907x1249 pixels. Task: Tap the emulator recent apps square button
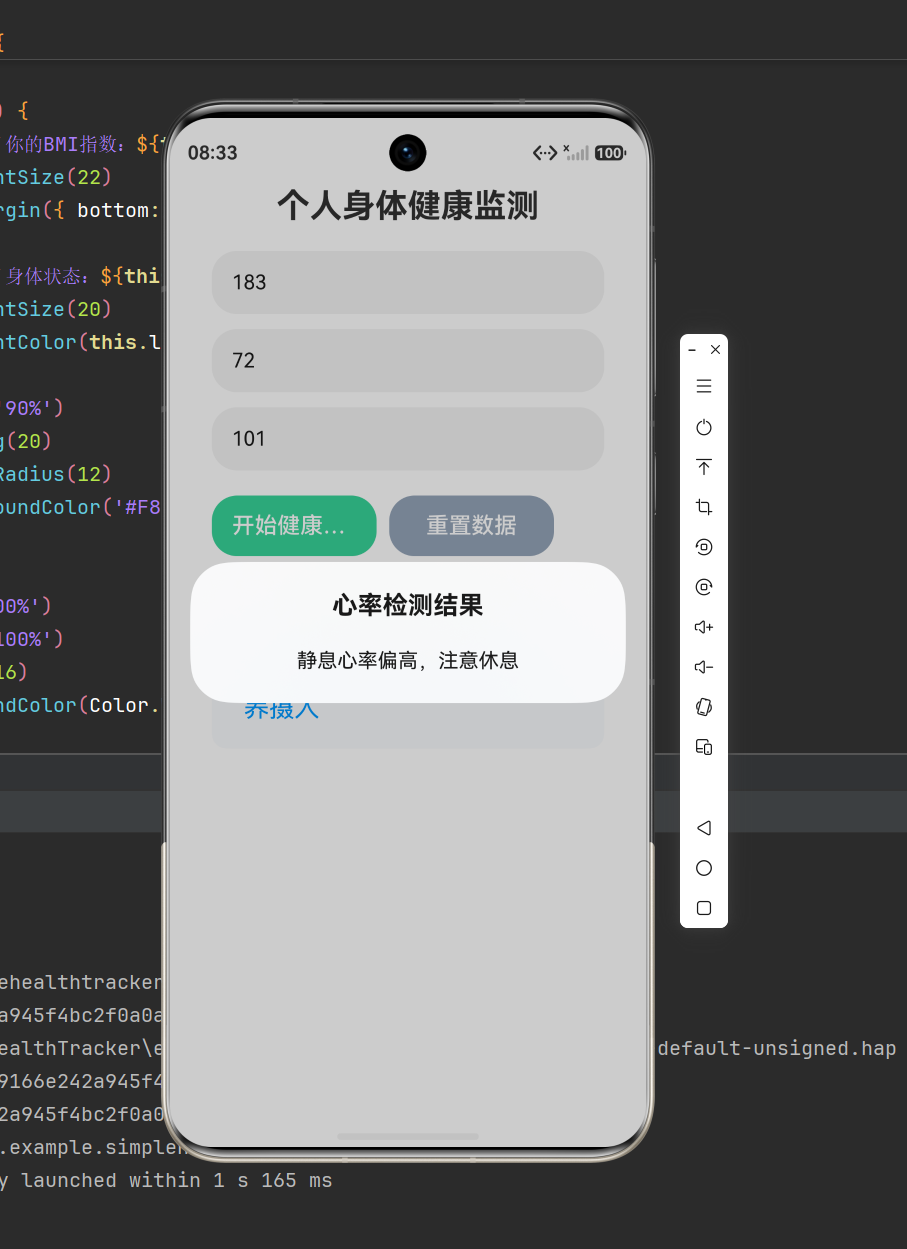(x=704, y=908)
